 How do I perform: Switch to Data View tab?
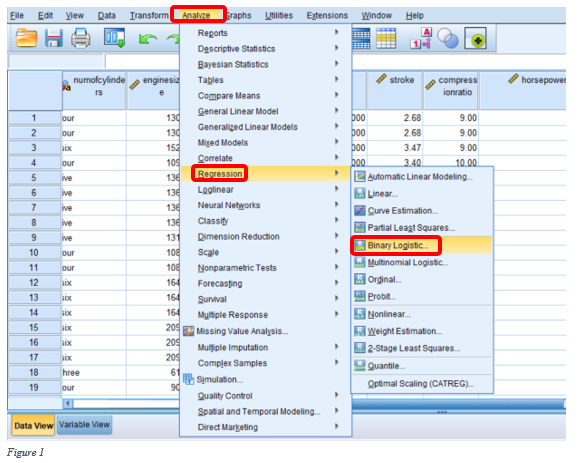(x=34, y=426)
